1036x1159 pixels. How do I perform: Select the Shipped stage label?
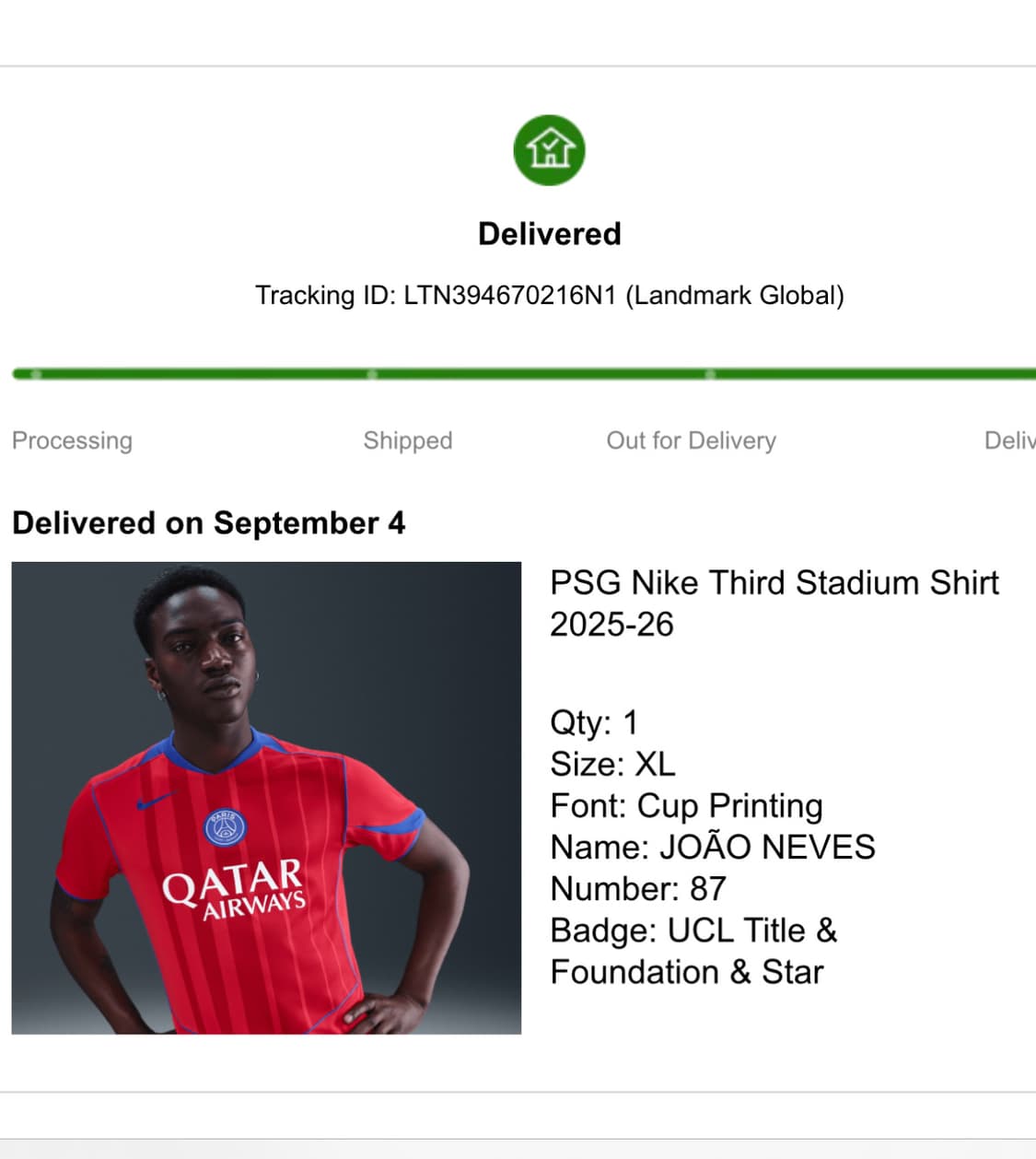click(x=408, y=440)
